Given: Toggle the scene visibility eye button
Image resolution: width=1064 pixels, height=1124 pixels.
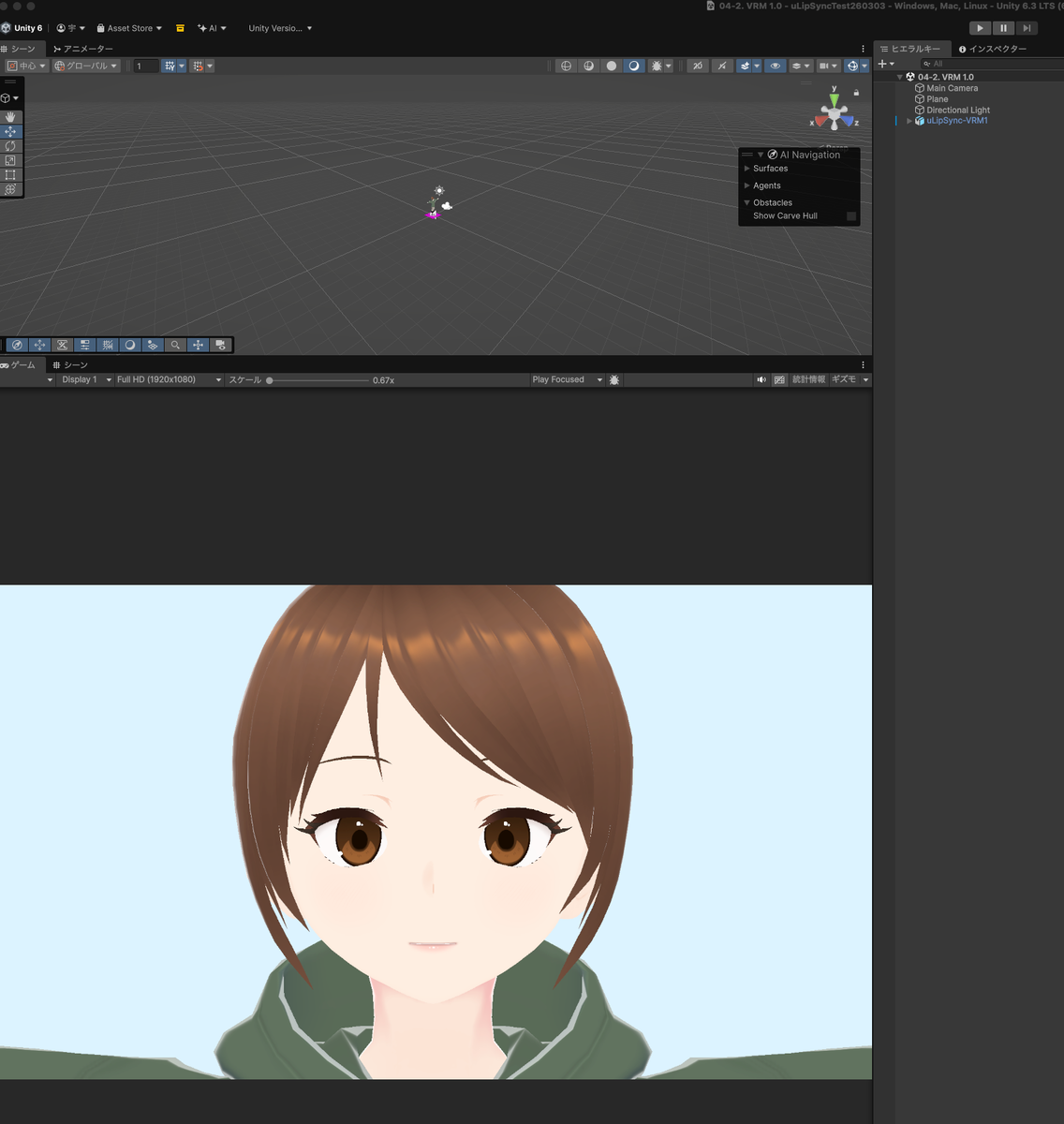Looking at the screenshot, I should 775,66.
